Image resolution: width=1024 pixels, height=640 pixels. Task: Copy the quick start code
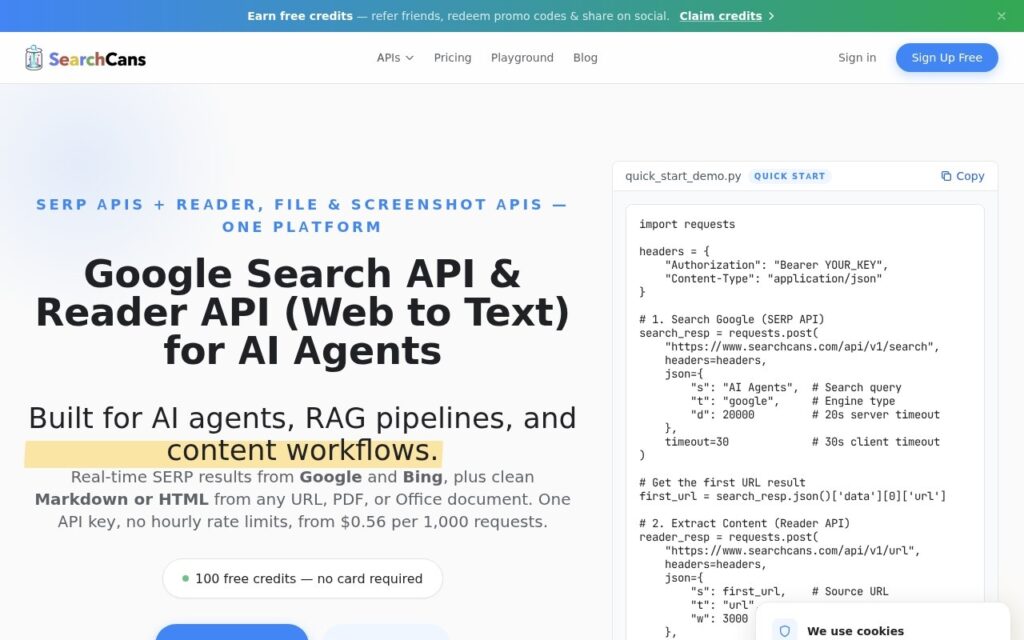[x=963, y=176]
